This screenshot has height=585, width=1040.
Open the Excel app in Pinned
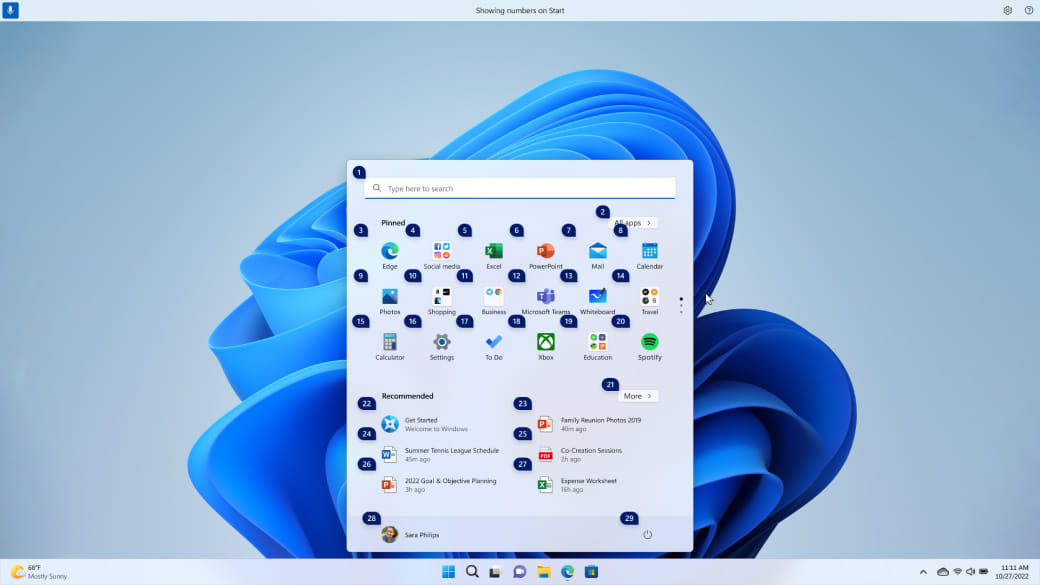pyautogui.click(x=494, y=252)
